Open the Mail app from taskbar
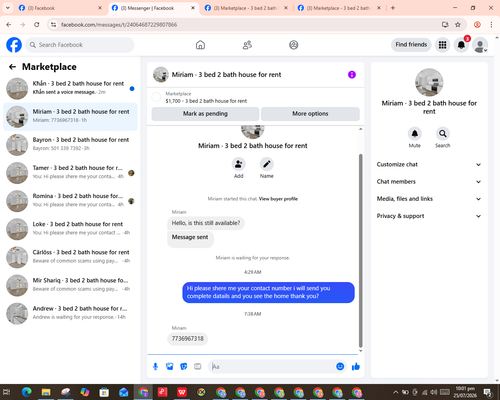The height and width of the screenshot is (400, 500). coord(123,392)
